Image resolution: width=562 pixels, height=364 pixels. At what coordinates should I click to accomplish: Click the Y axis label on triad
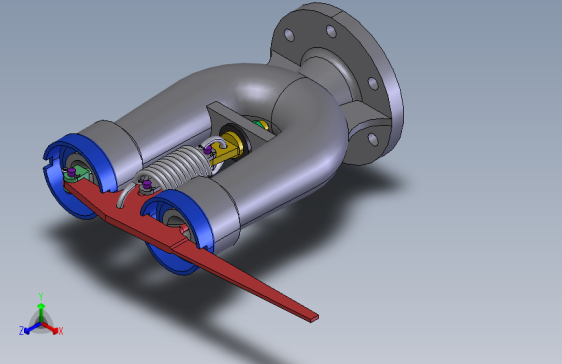[x=41, y=296]
